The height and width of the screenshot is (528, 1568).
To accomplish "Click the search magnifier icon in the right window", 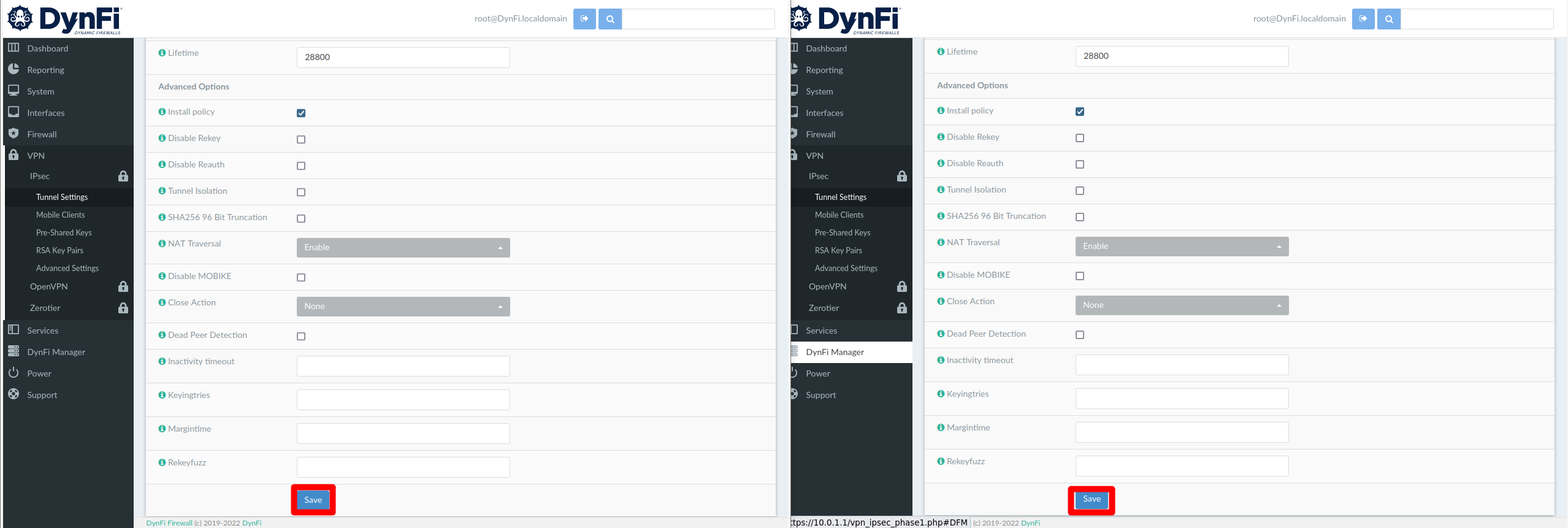I will [x=1388, y=19].
